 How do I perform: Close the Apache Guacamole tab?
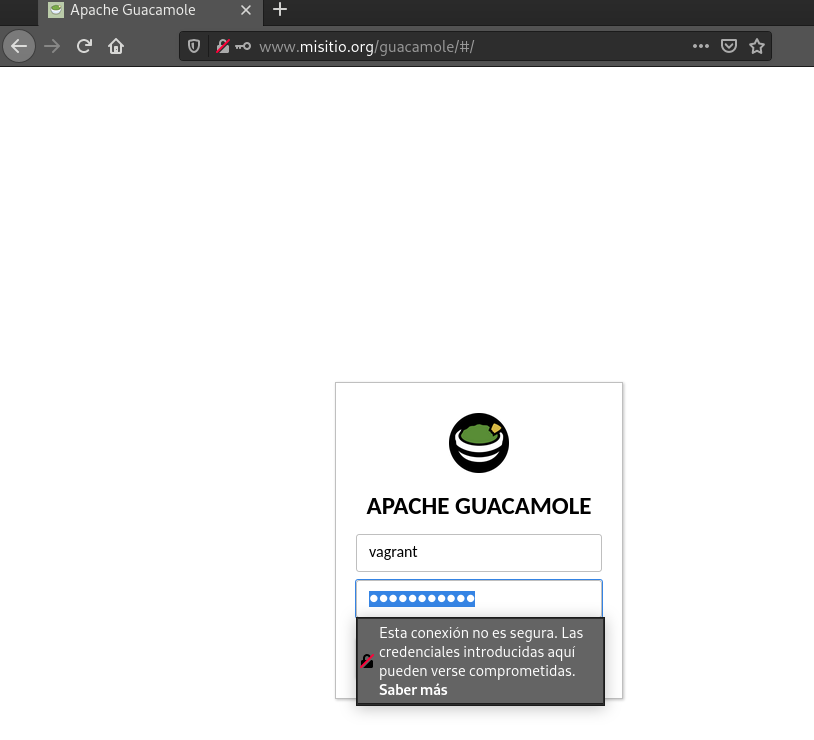coord(246,10)
